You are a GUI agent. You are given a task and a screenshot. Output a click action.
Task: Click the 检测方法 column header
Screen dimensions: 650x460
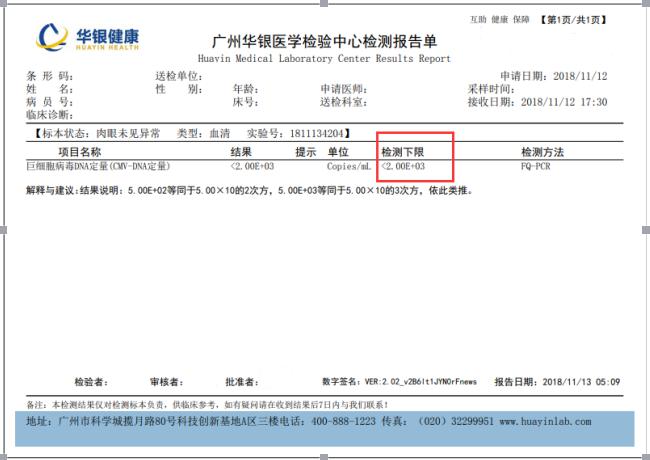point(542,152)
